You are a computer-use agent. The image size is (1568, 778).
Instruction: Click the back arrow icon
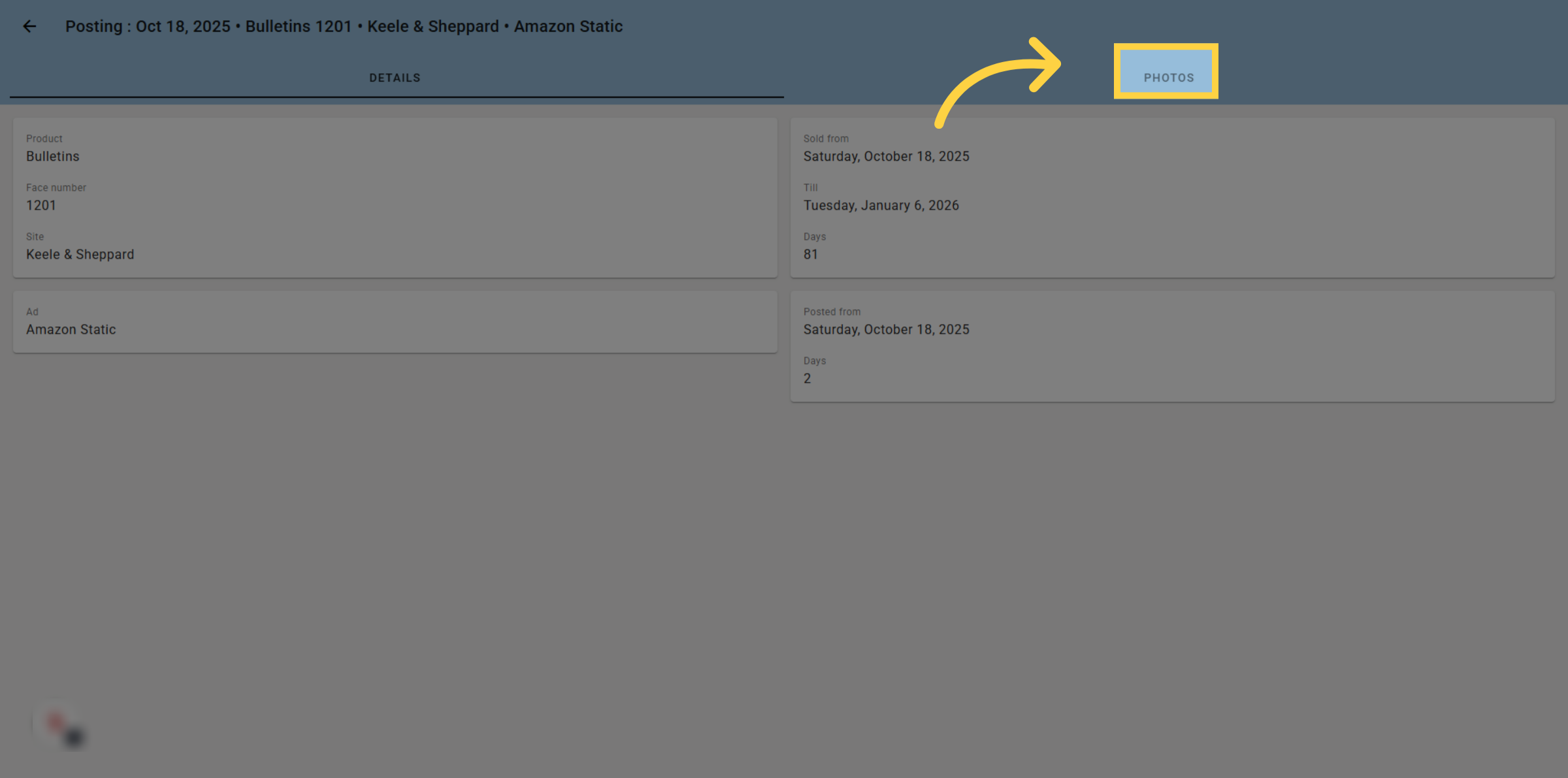29,26
